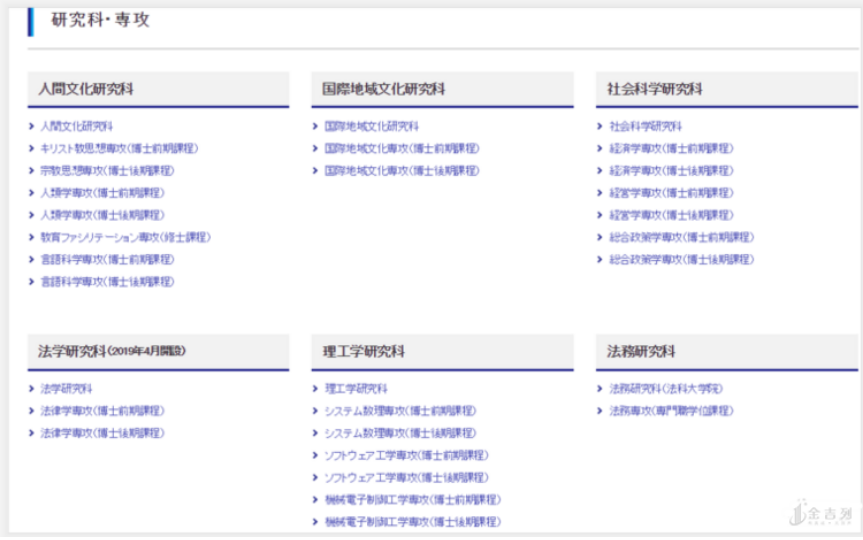Select 法律学専攻(博士前期課程) link
The height and width of the screenshot is (540, 863).
102,411
